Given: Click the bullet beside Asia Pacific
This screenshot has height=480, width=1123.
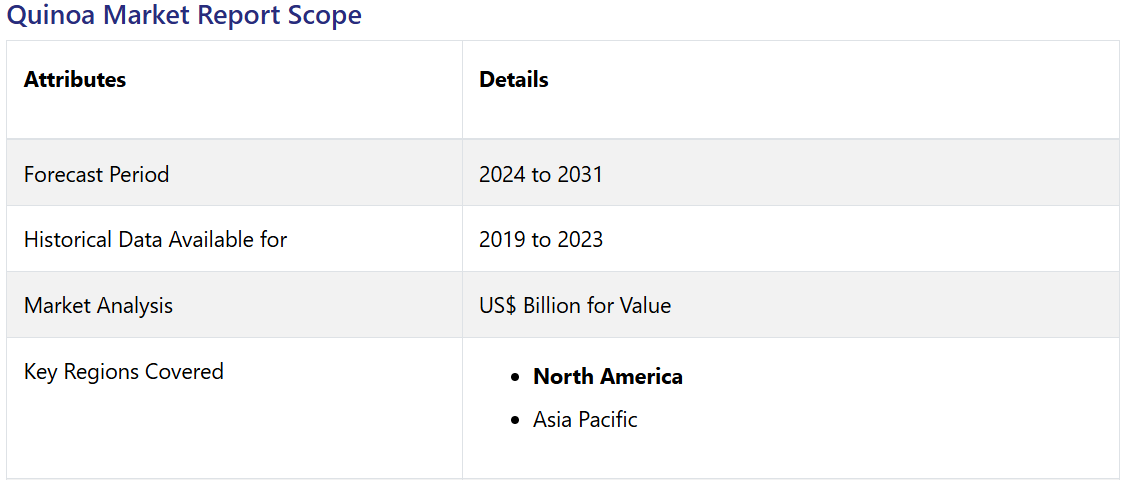Looking at the screenshot, I should pos(515,421).
